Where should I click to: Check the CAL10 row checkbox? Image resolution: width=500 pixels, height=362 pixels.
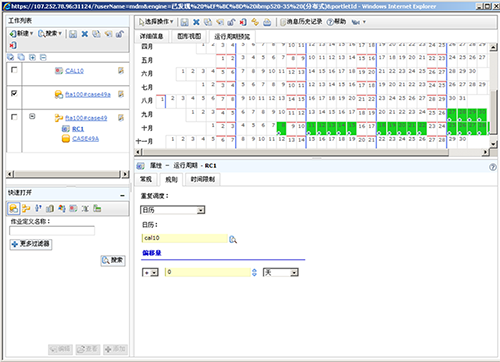coord(14,70)
